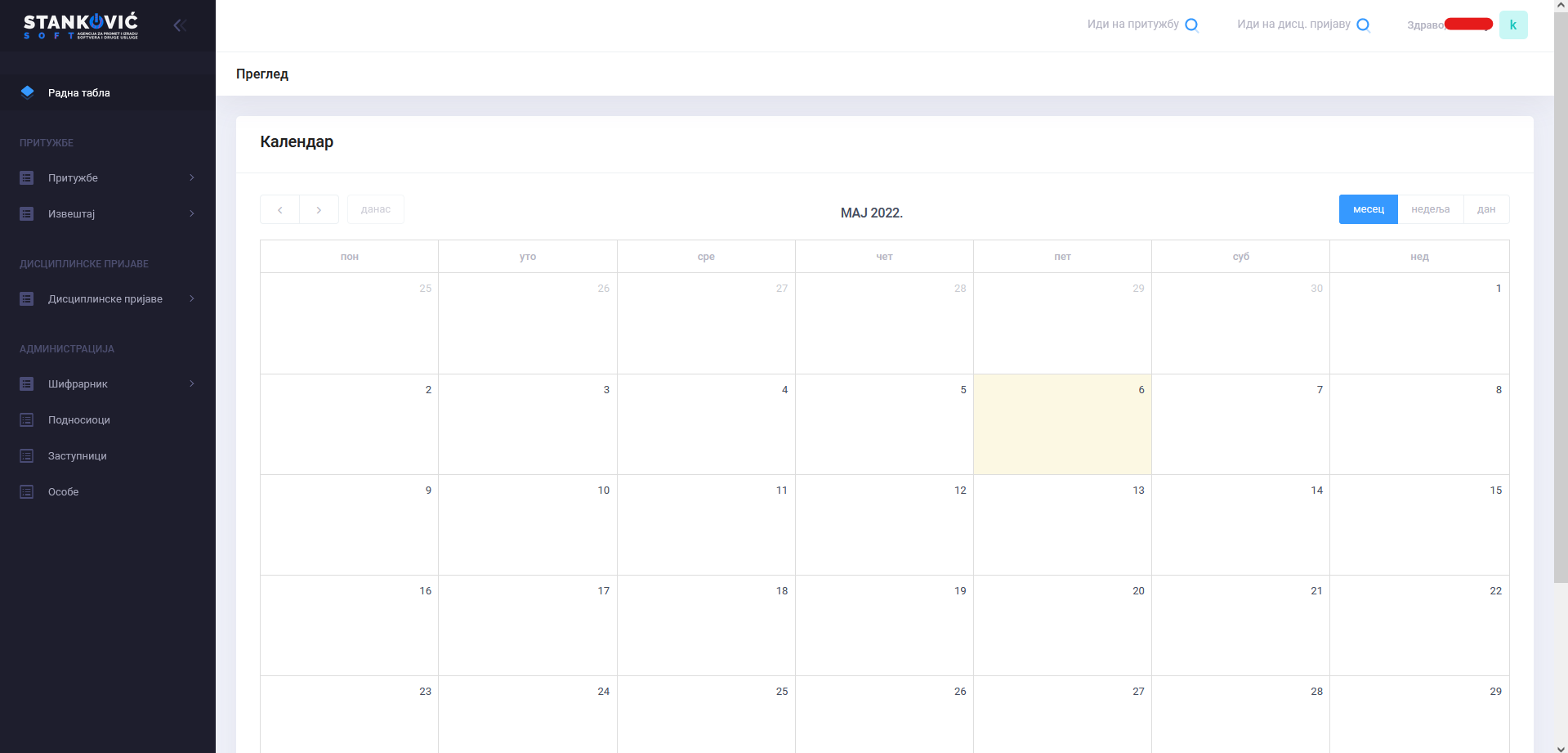Click the Подносиоци sidebar icon
The height and width of the screenshot is (753, 1568).
point(27,419)
